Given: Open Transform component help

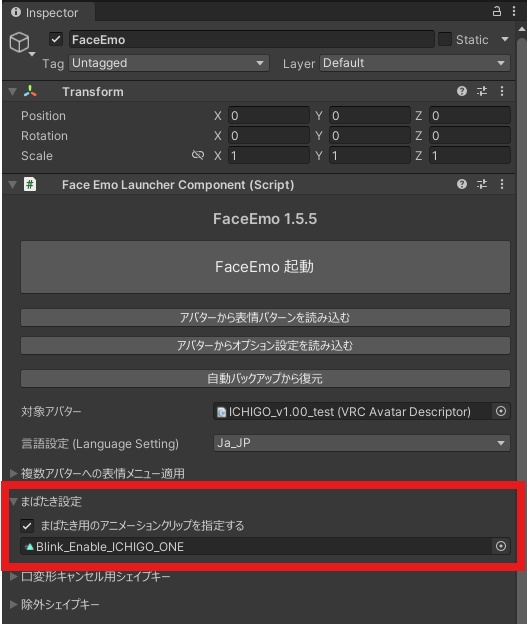Looking at the screenshot, I should tap(462, 91).
